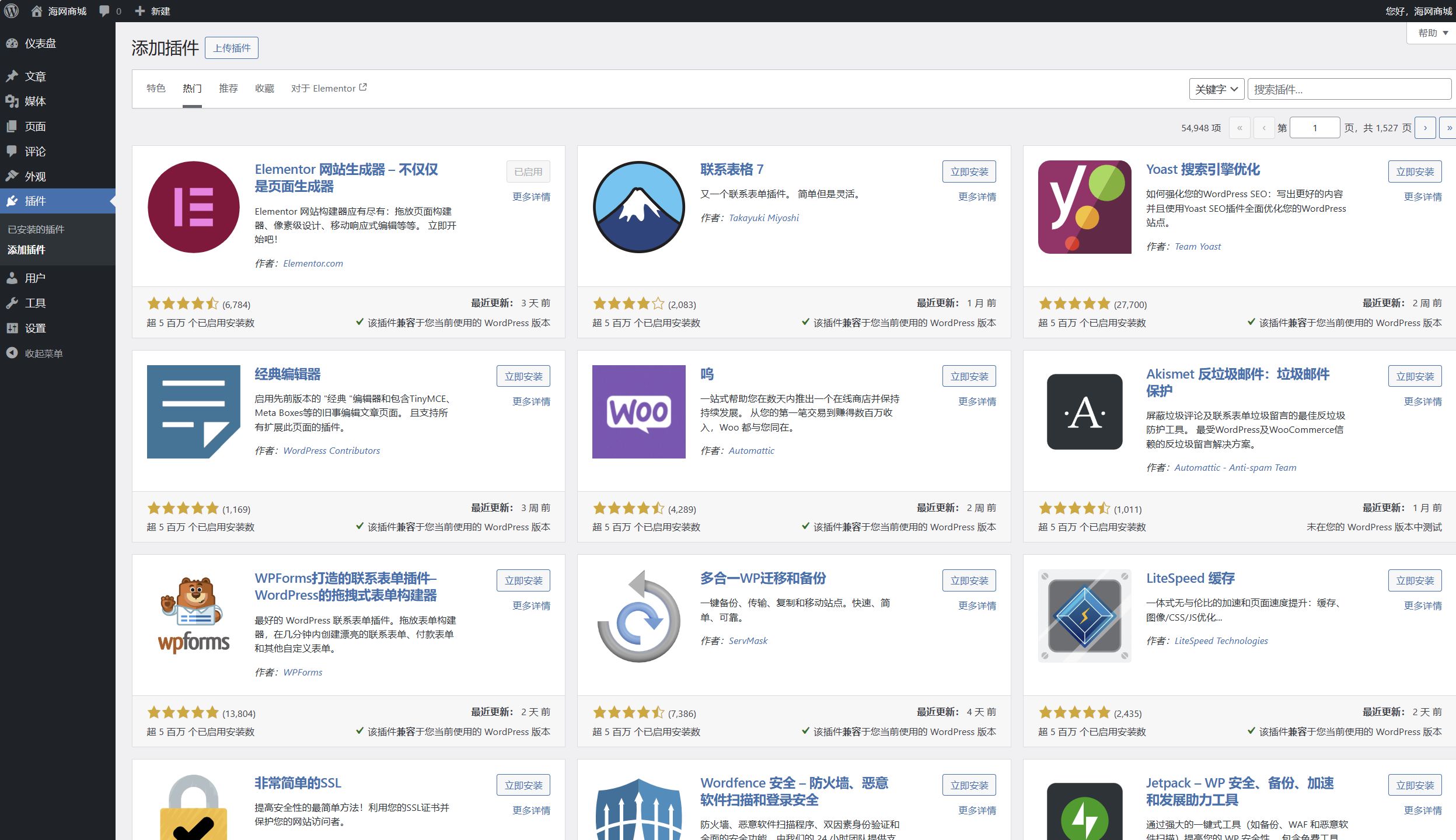Go to next page of plugins
1456x840 pixels.
pyautogui.click(x=1425, y=128)
